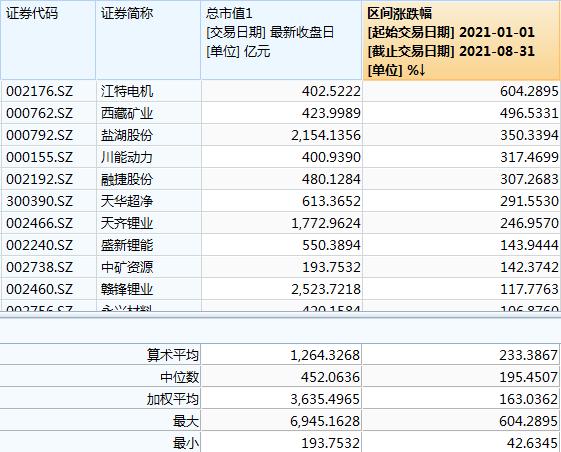Click the stock name 天华超净
This screenshot has width=561, height=452.
click(x=127, y=201)
